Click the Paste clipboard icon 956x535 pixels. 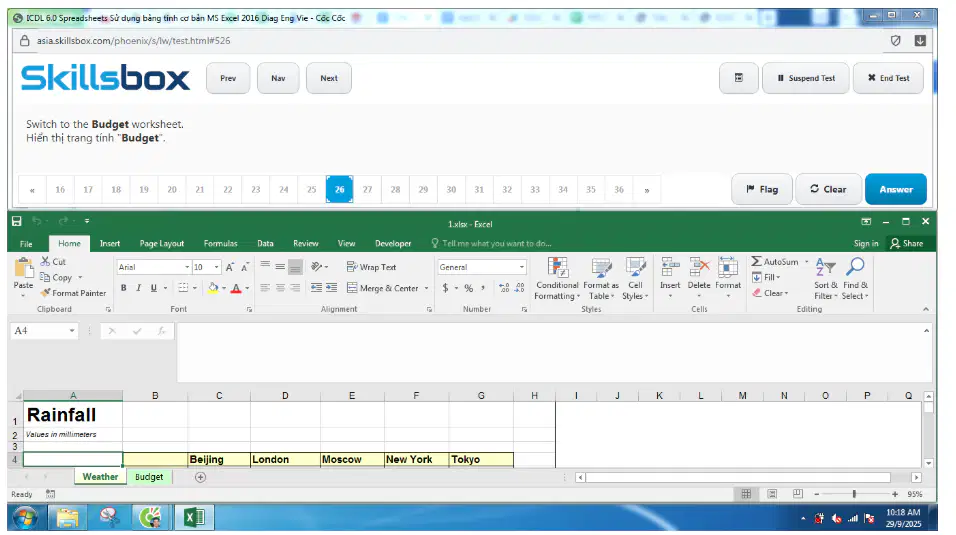[x=24, y=269]
